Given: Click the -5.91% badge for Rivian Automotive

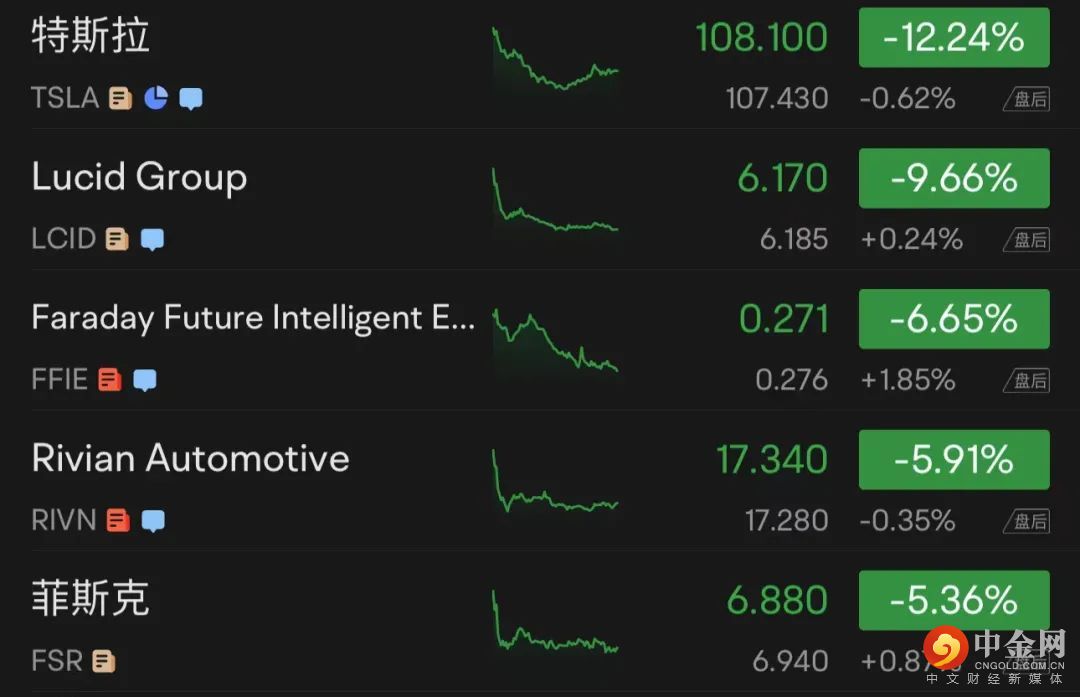Looking at the screenshot, I should (953, 460).
